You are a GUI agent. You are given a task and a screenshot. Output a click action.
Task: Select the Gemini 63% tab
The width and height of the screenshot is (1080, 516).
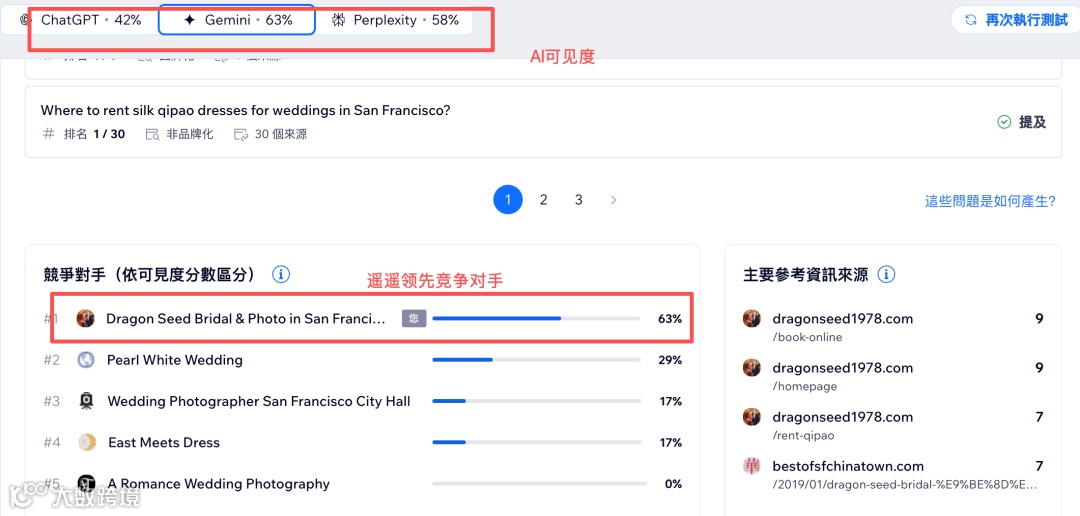(x=237, y=20)
